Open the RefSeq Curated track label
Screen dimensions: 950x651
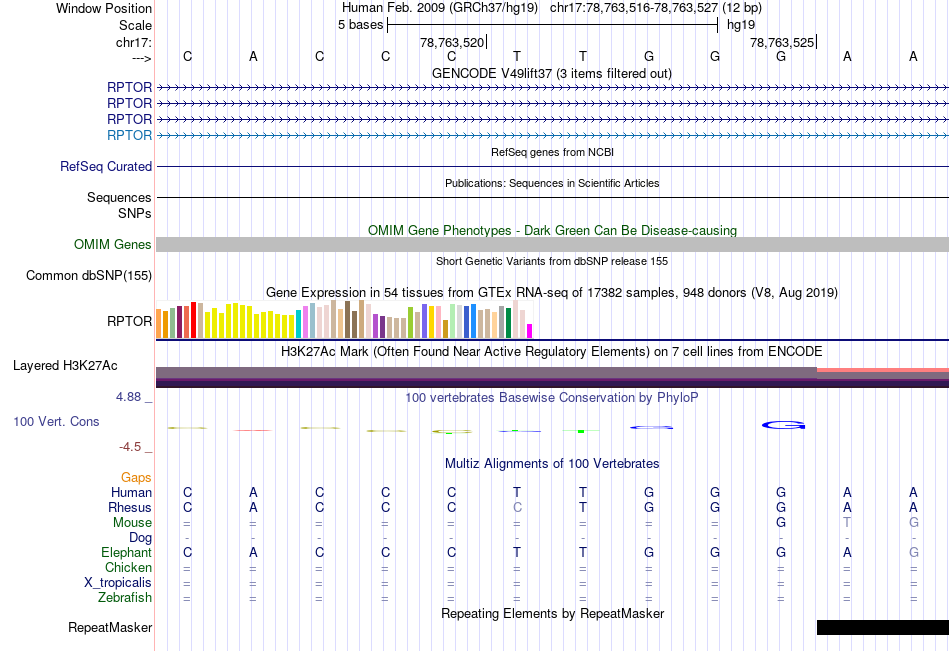point(106,166)
